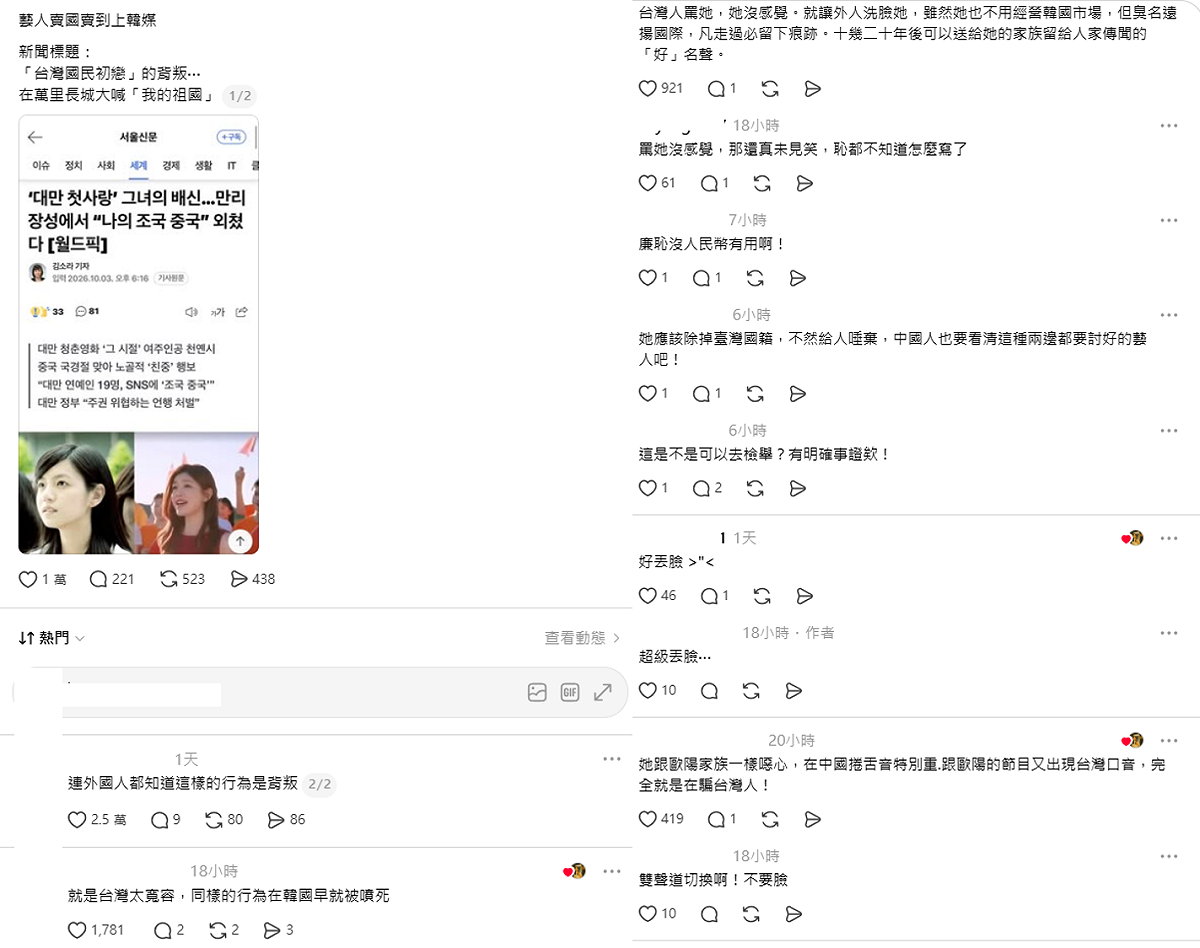Viewport: 1200px width, 948px height.
Task: Like the top-right comment with 921 likes
Action: (x=648, y=88)
